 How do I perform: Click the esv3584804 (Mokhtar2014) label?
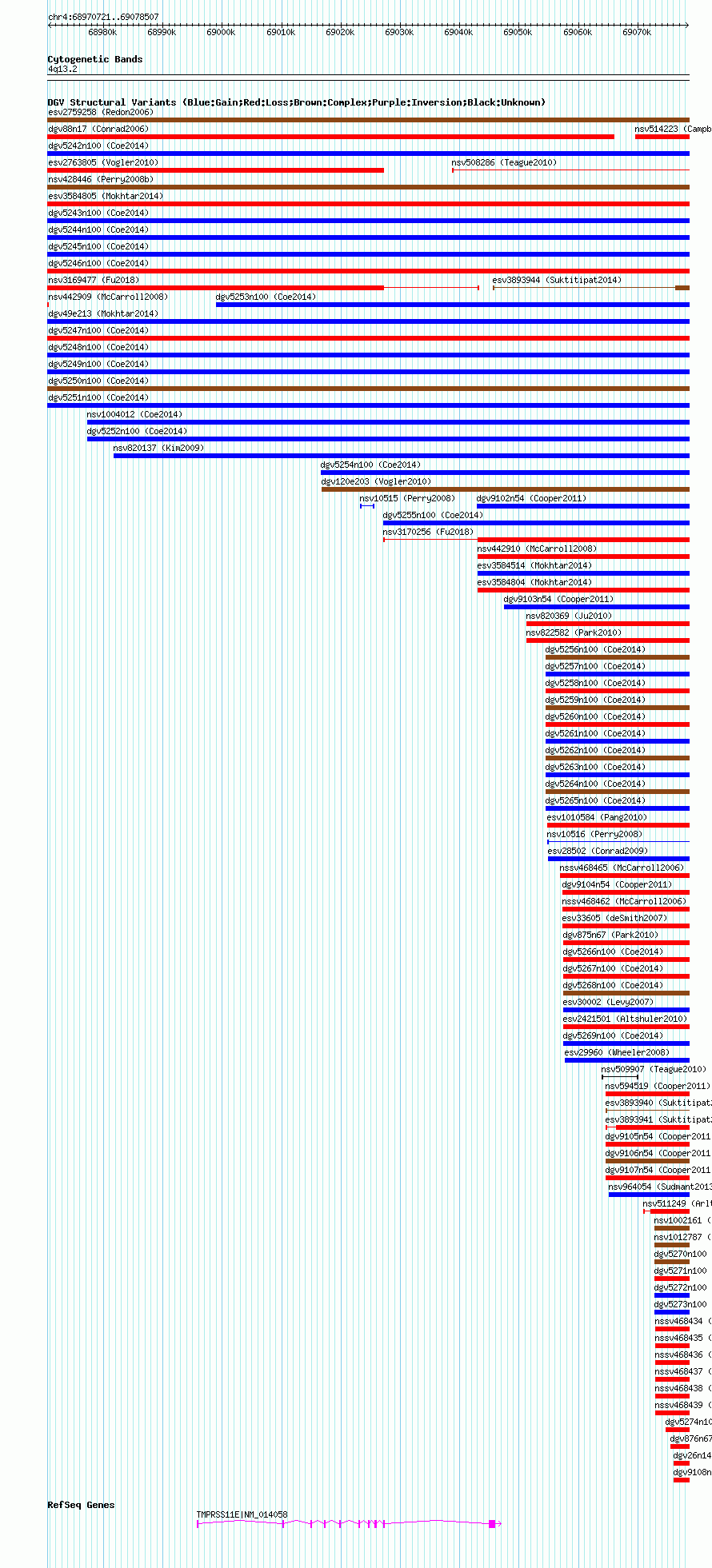(x=534, y=582)
